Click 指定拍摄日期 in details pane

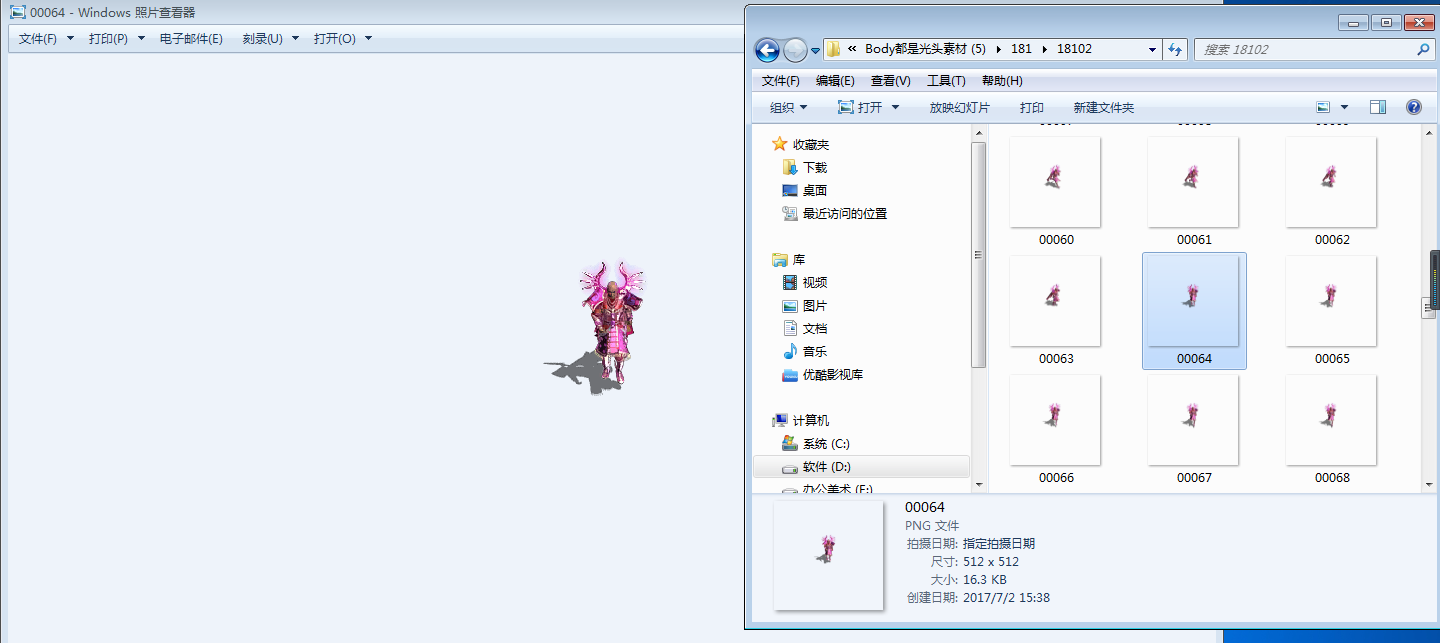(999, 544)
